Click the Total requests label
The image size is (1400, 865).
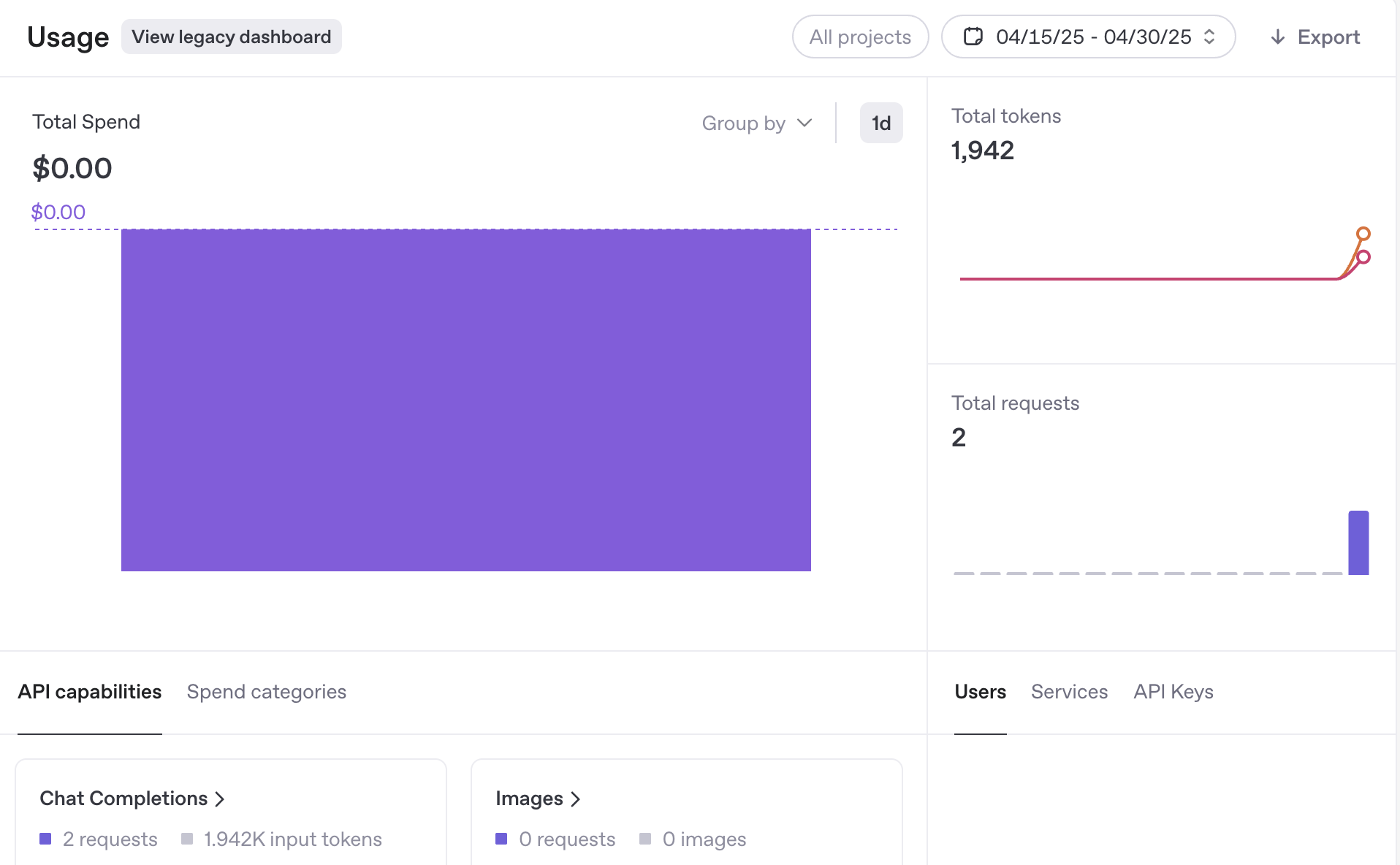point(1015,403)
